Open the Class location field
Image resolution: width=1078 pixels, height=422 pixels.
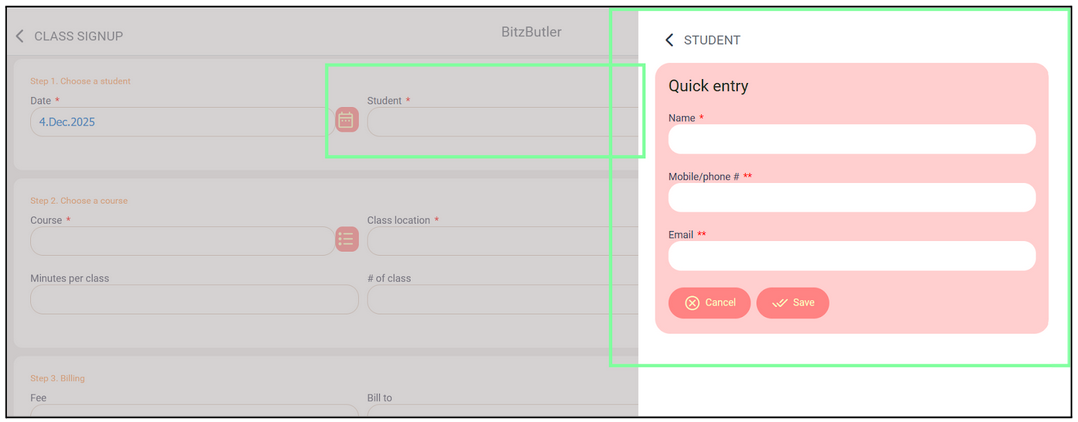pos(502,241)
